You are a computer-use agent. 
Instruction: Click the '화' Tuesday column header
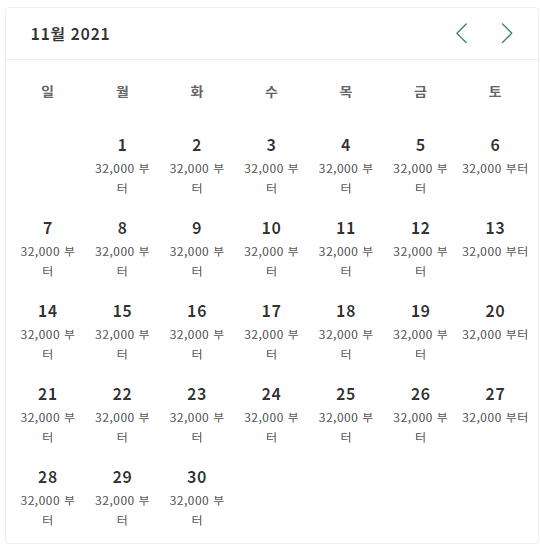[196, 92]
